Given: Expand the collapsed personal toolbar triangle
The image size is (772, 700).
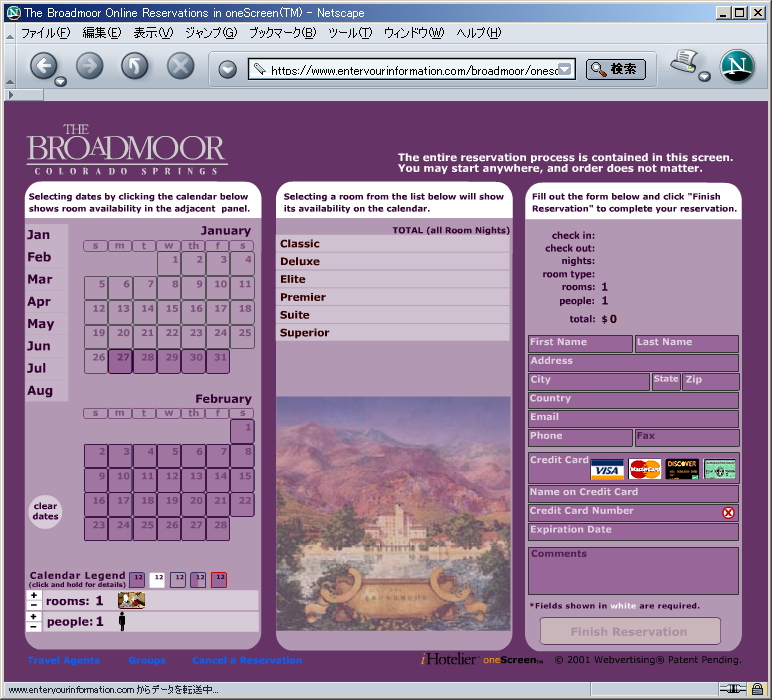Looking at the screenshot, I should [11, 95].
